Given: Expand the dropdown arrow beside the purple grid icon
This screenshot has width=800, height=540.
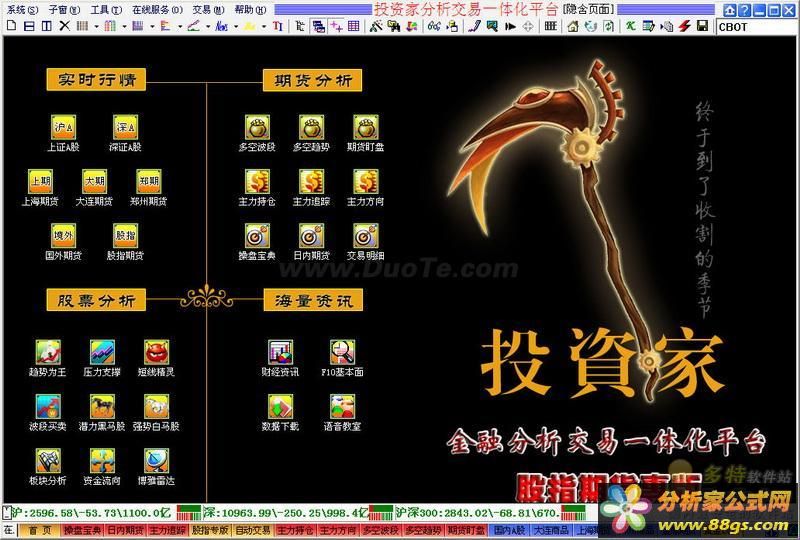Looking at the screenshot, I should point(152,27).
